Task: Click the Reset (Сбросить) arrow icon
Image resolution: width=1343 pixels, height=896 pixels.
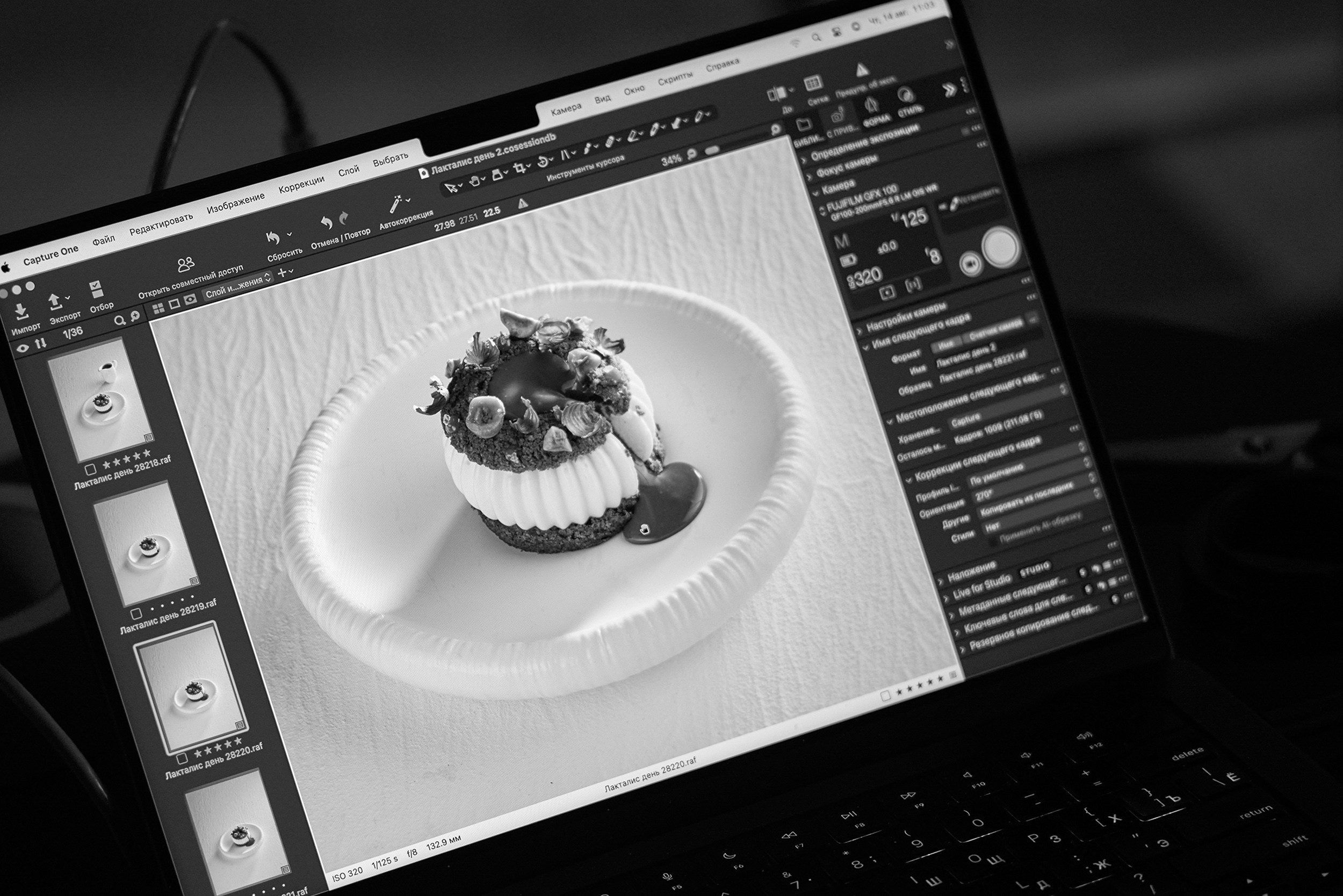Action: [x=273, y=239]
